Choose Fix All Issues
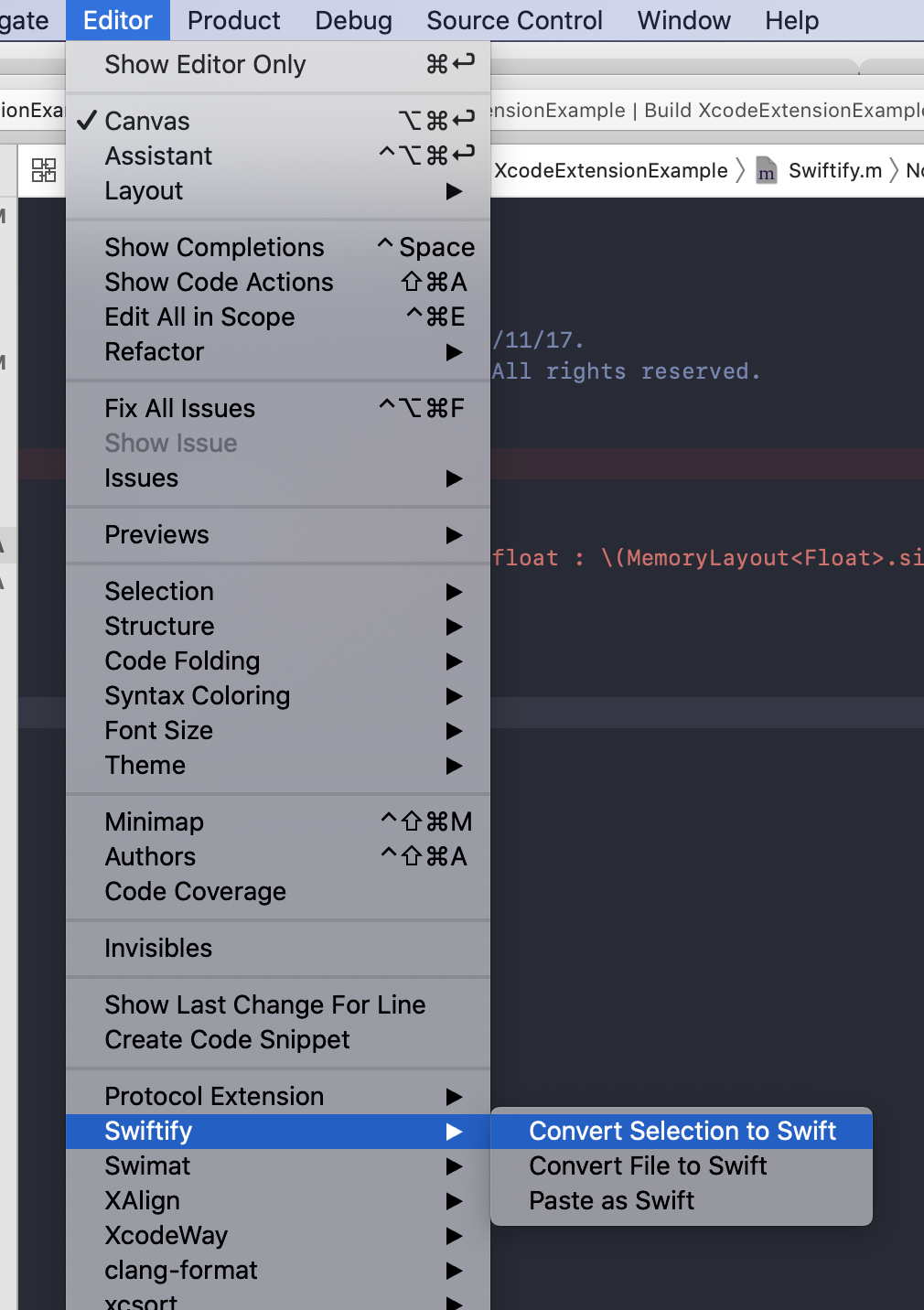 tap(278, 408)
